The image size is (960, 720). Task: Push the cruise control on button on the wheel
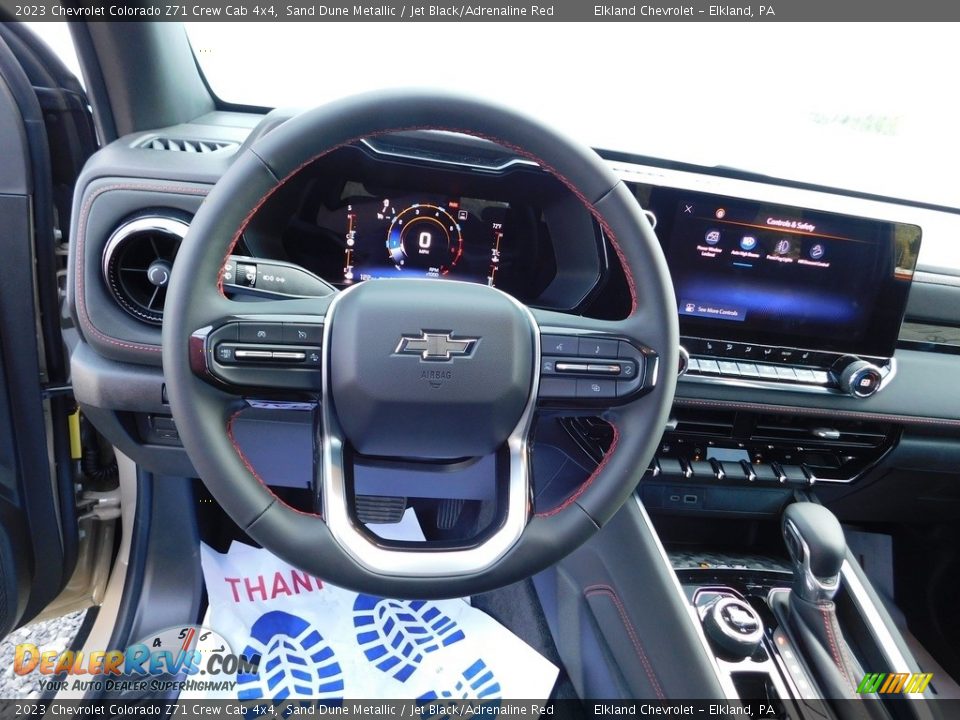click(261, 334)
